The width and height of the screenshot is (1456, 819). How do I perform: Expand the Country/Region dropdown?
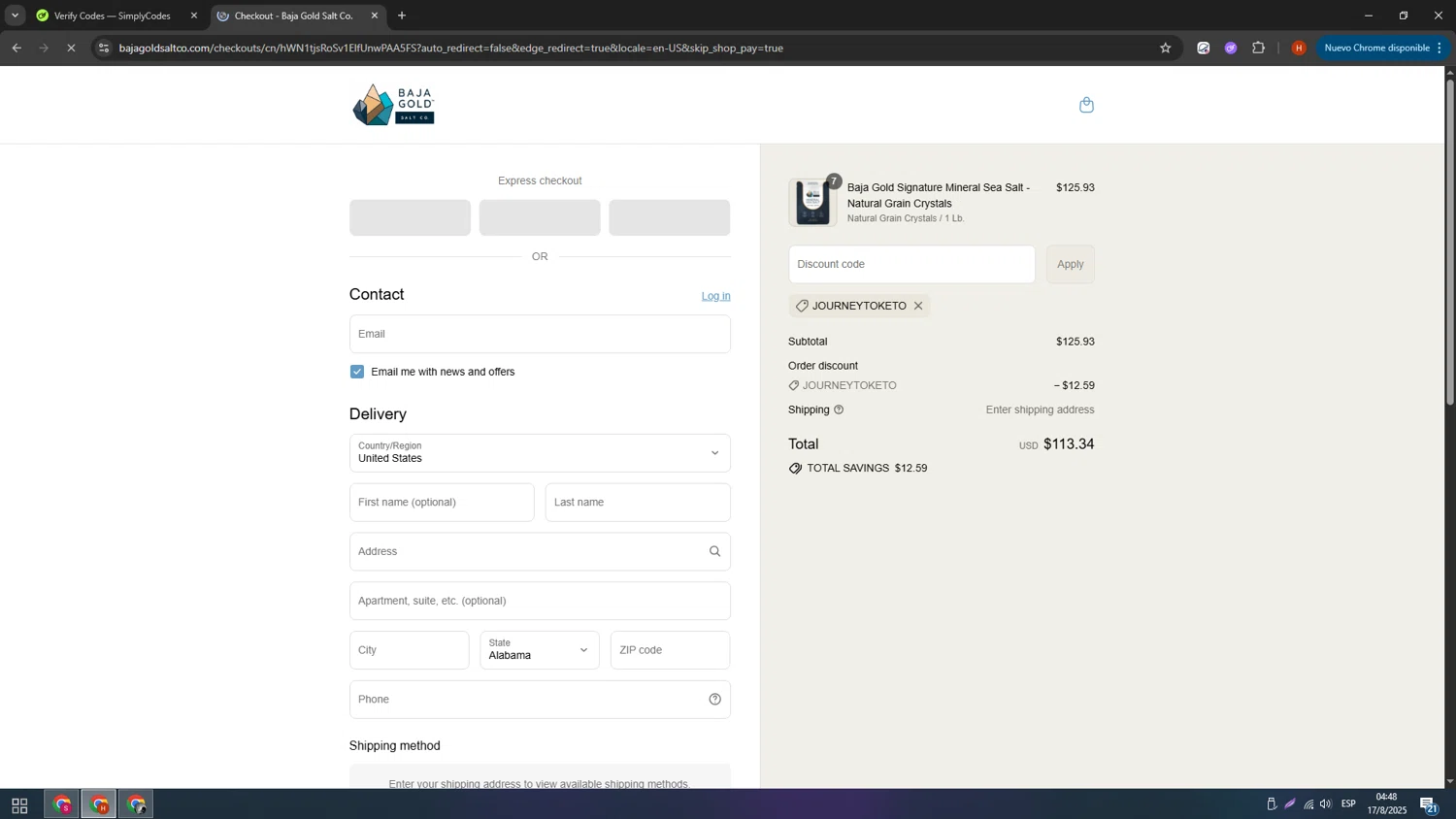540,453
